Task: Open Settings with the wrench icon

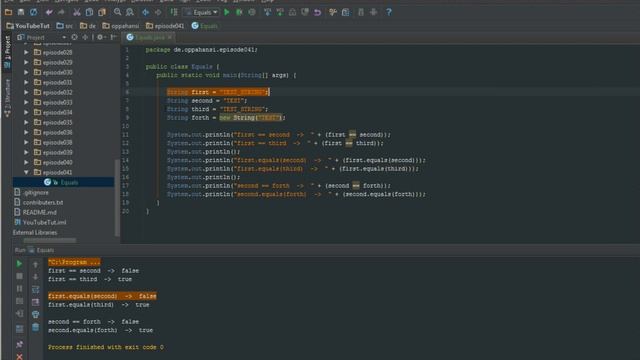Action: coord(333,12)
